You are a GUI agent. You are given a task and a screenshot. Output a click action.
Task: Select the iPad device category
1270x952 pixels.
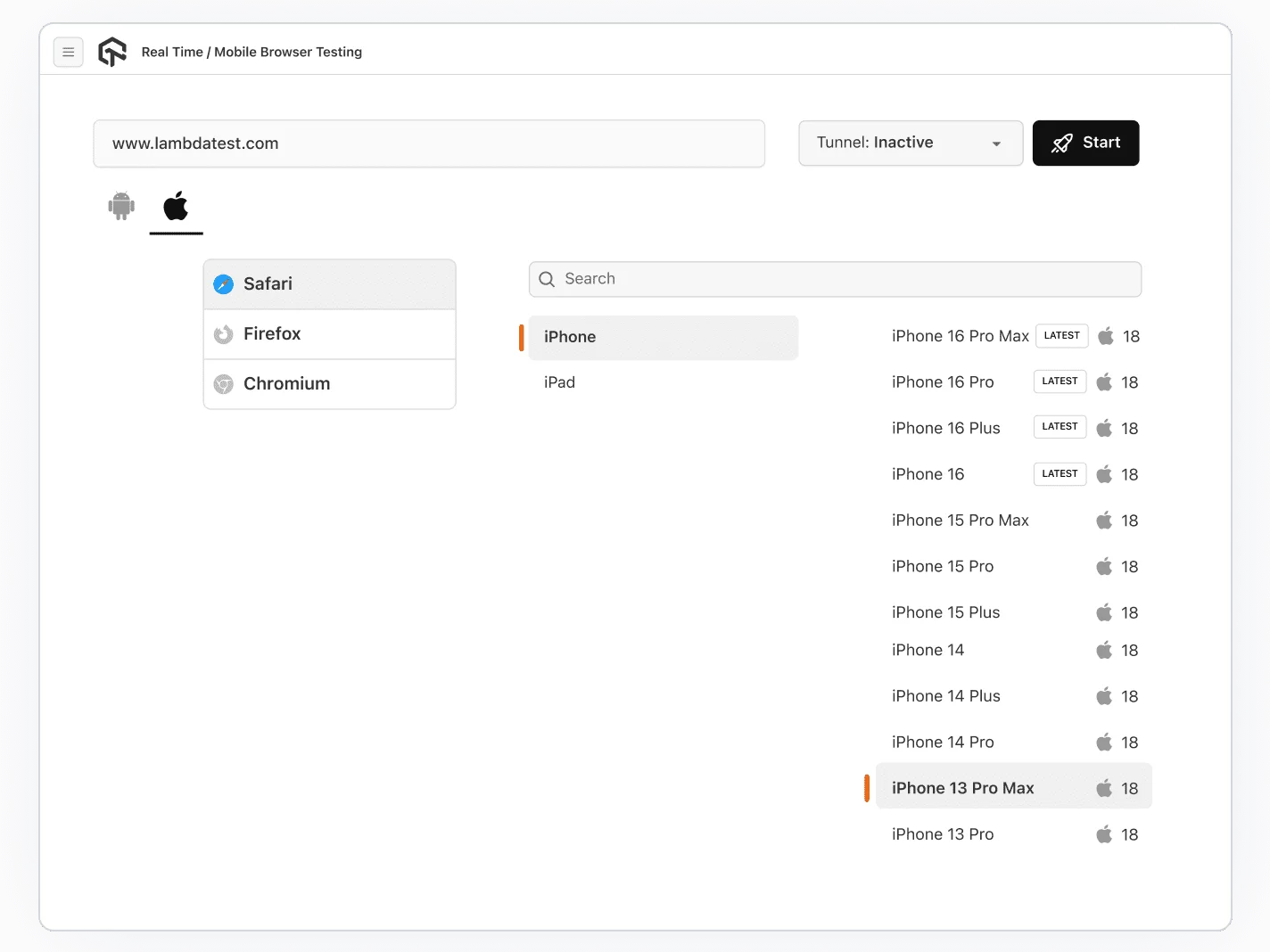559,382
